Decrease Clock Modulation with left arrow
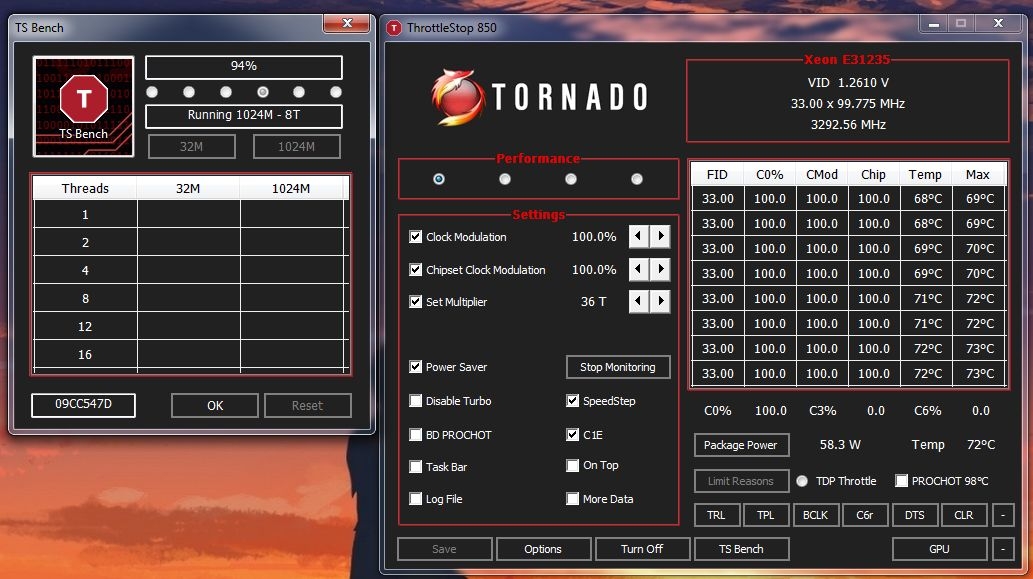The height and width of the screenshot is (579, 1033). click(x=638, y=236)
